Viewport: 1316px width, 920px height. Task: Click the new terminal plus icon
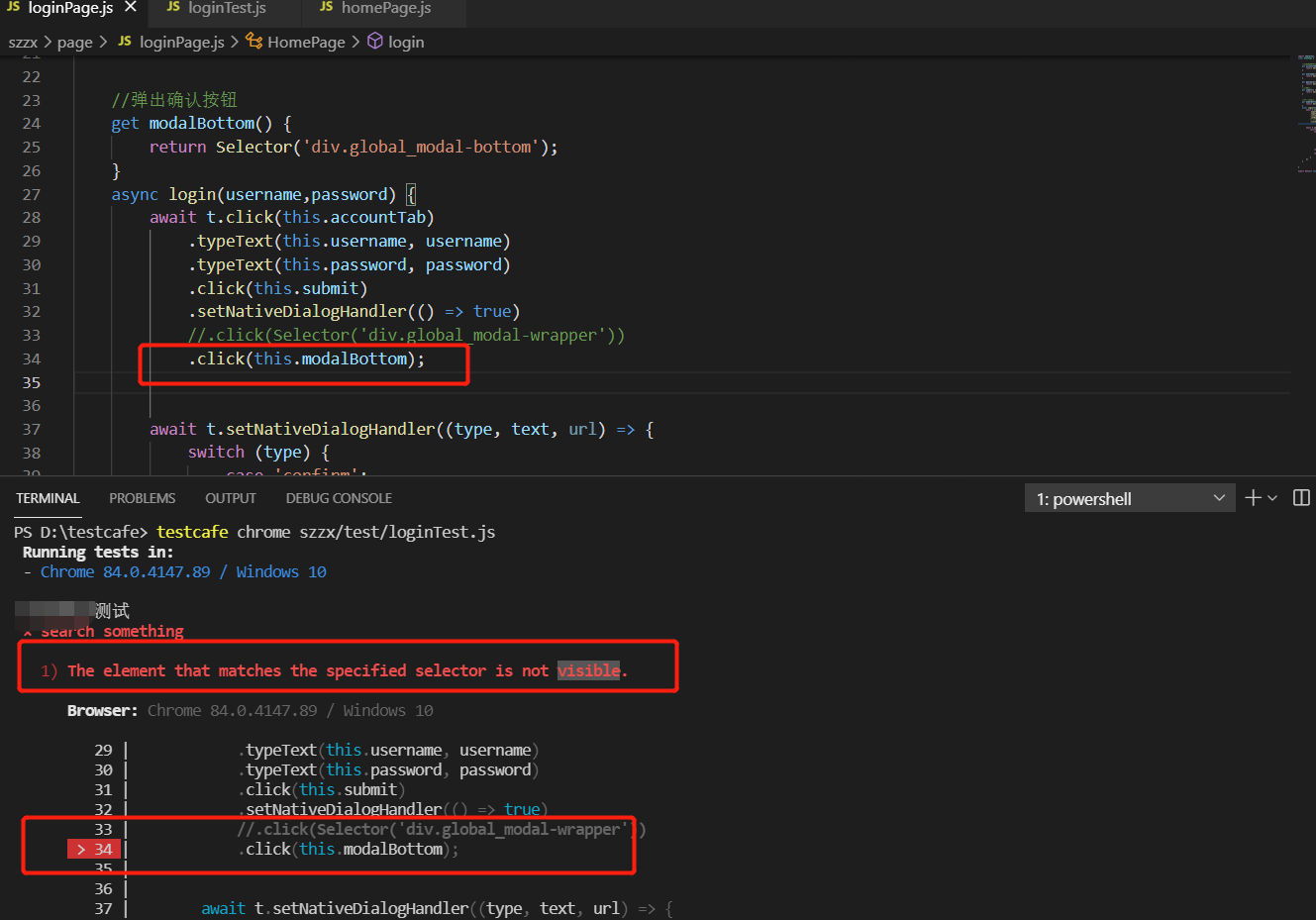point(1253,498)
